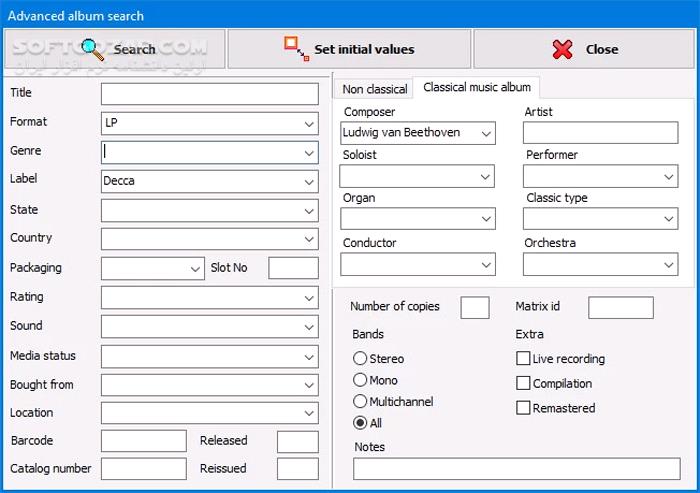This screenshot has height=493, width=700.
Task: Click the red X Close icon
Action: pos(563,49)
